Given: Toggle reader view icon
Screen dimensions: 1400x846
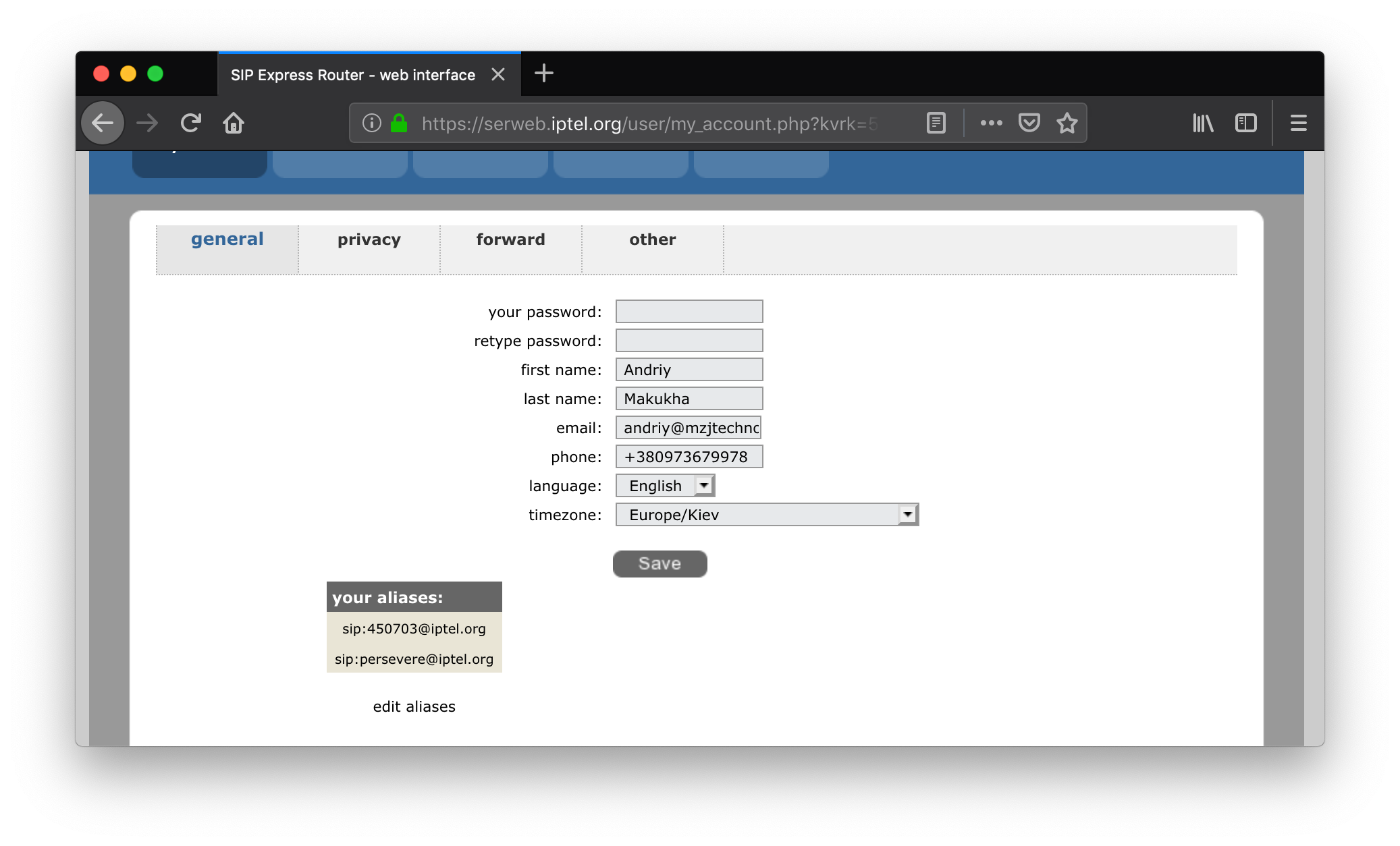Looking at the screenshot, I should pyautogui.click(x=936, y=123).
